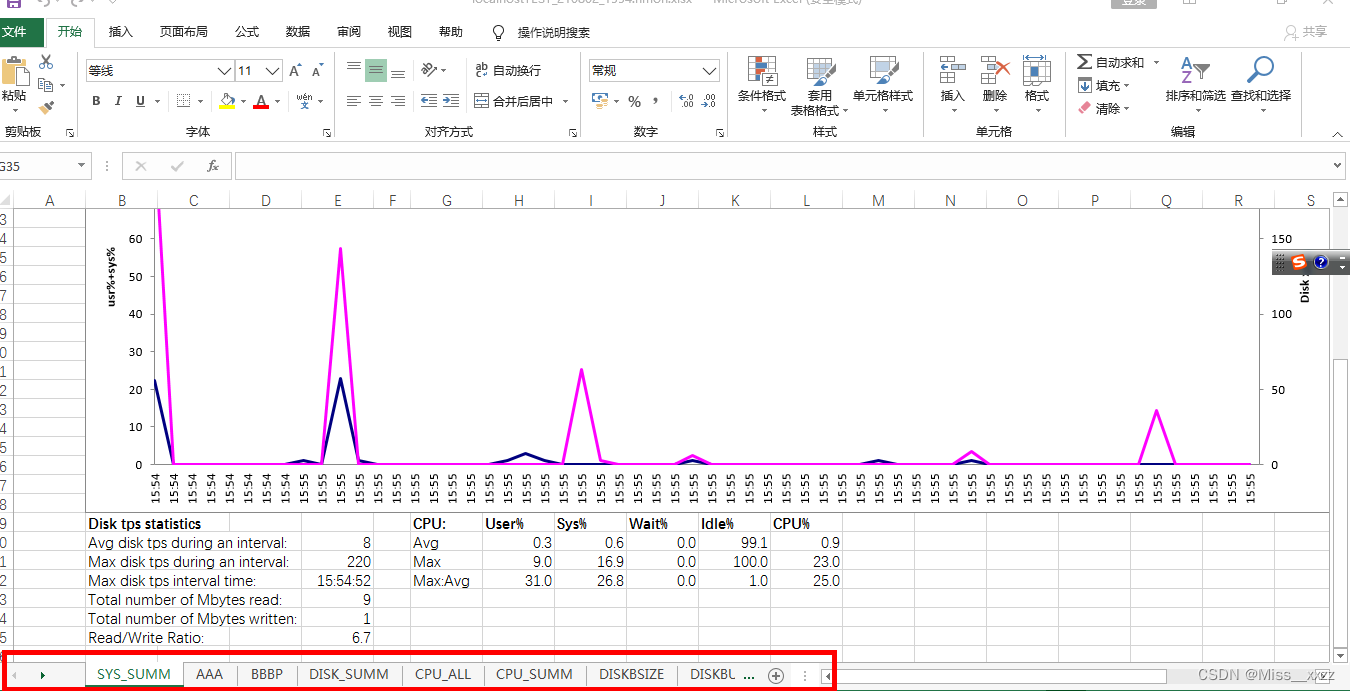Image resolution: width=1350 pixels, height=691 pixels.
Task: Open the CPU_ALL sheet tab
Action: coord(443,675)
